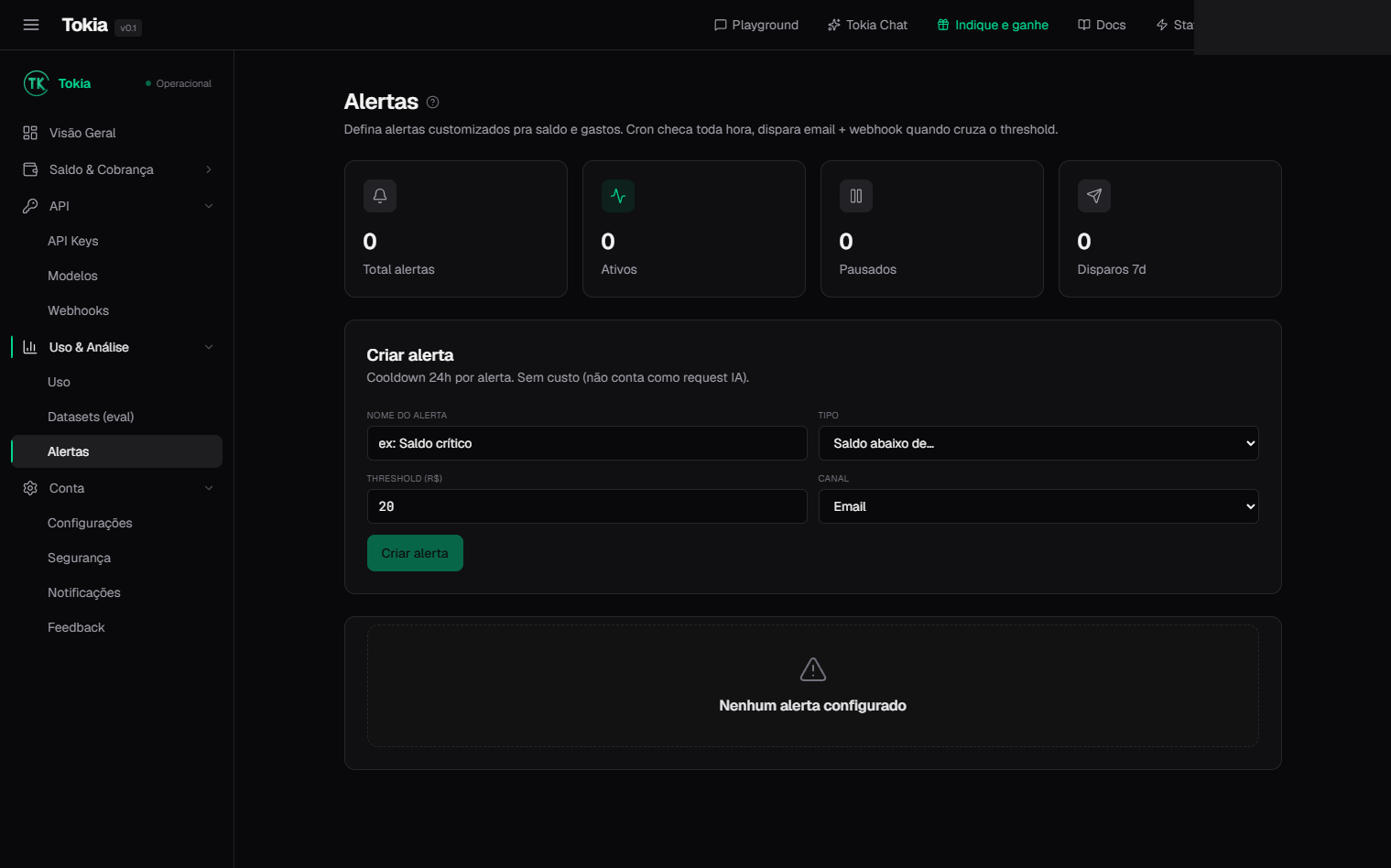Open Docs from the top navigation
This screenshot has height=868, width=1391.
click(1102, 25)
